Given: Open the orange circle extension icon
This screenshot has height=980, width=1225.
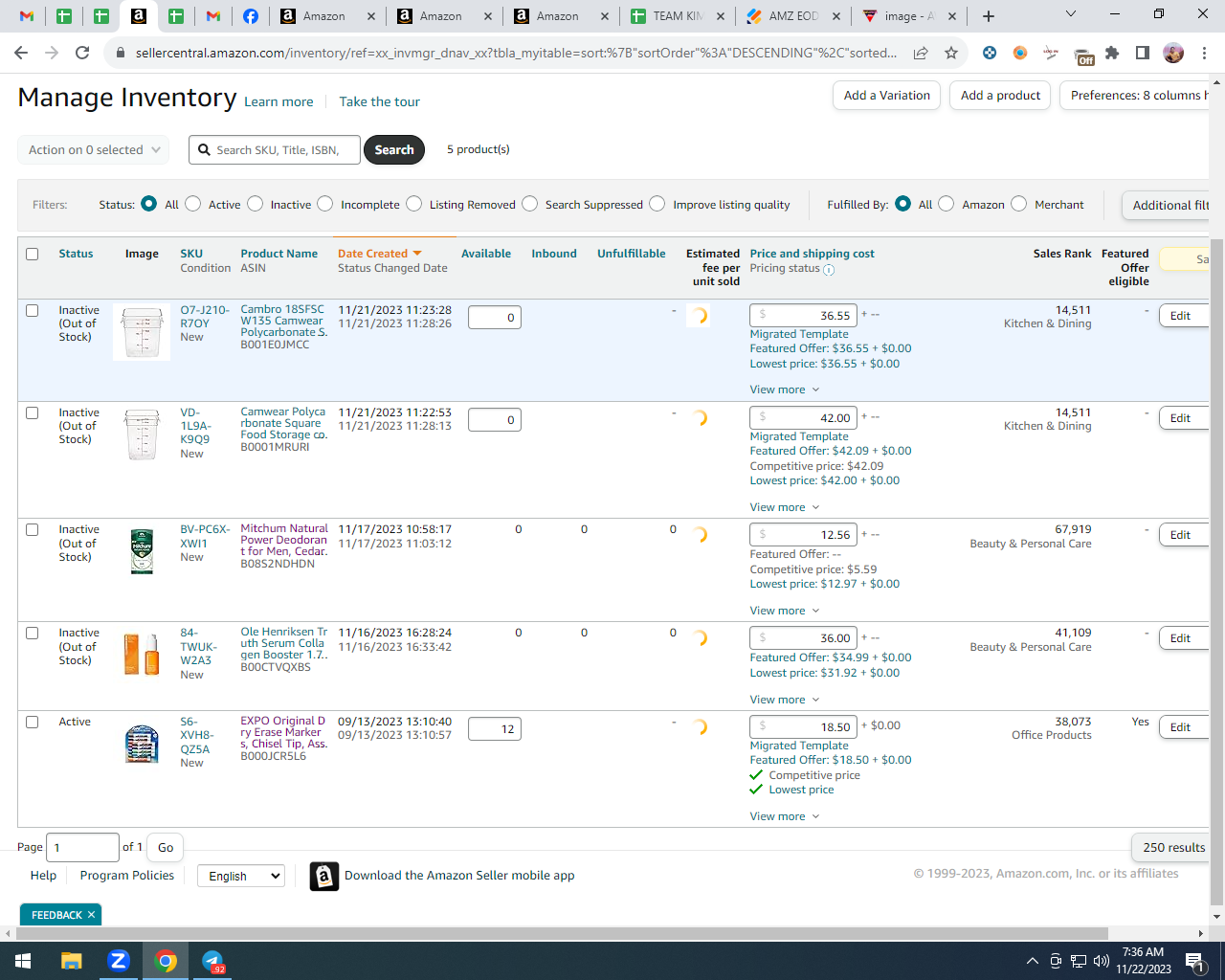Looking at the screenshot, I should [x=1020, y=53].
